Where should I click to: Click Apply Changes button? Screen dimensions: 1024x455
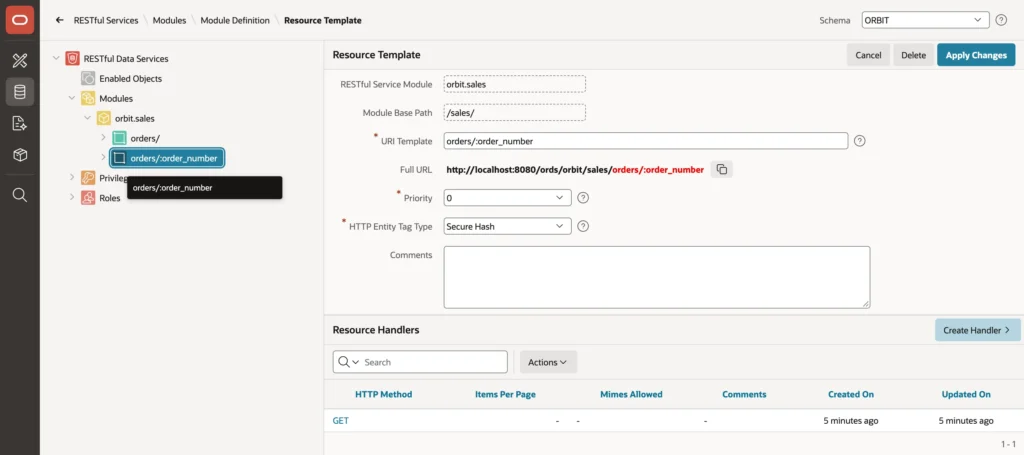click(x=976, y=55)
